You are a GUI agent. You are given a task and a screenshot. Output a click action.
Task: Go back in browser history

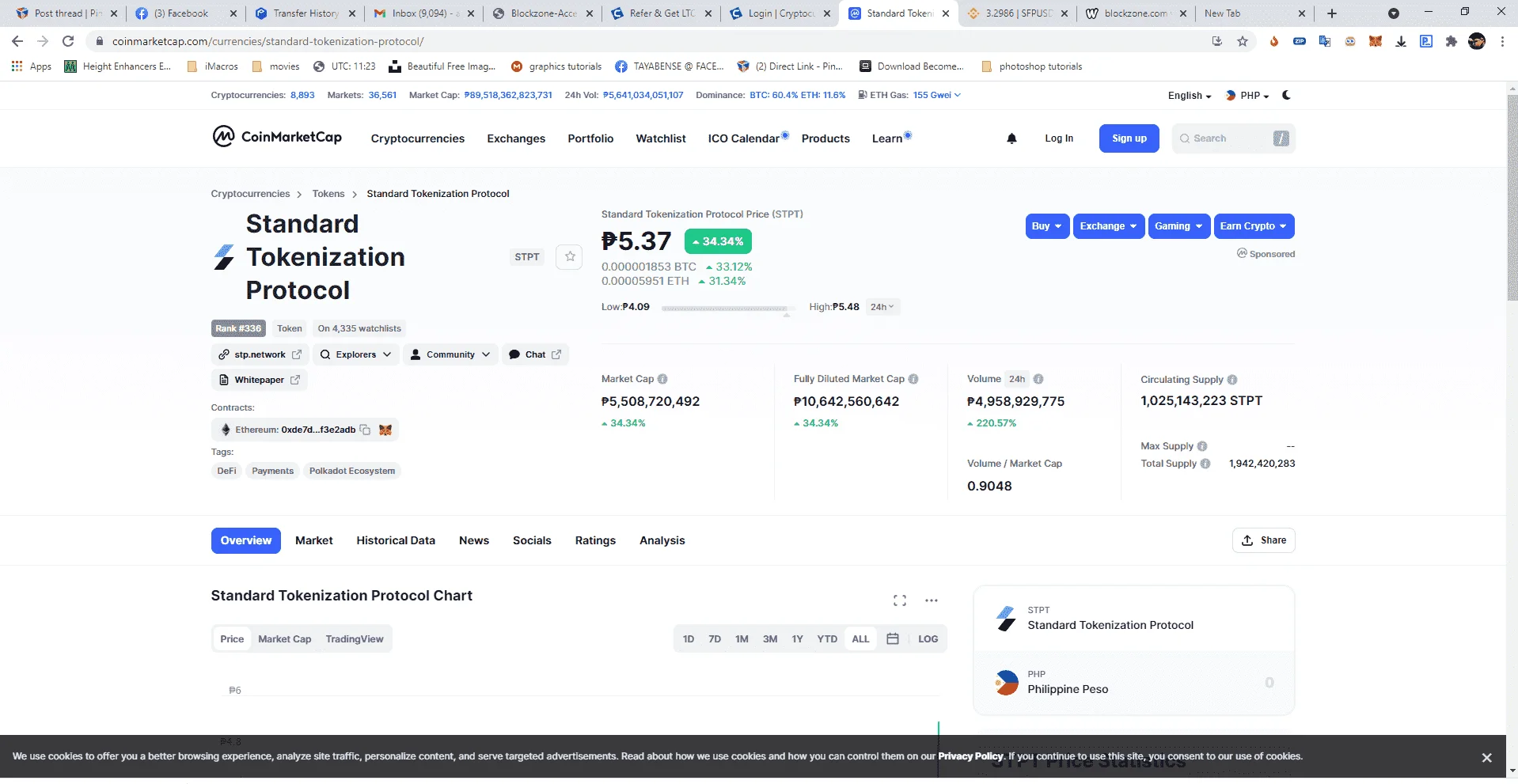tap(17, 41)
